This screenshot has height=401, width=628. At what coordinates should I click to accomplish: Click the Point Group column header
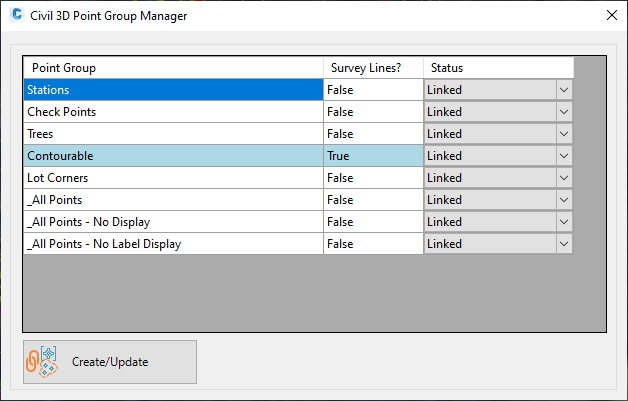(x=173, y=68)
